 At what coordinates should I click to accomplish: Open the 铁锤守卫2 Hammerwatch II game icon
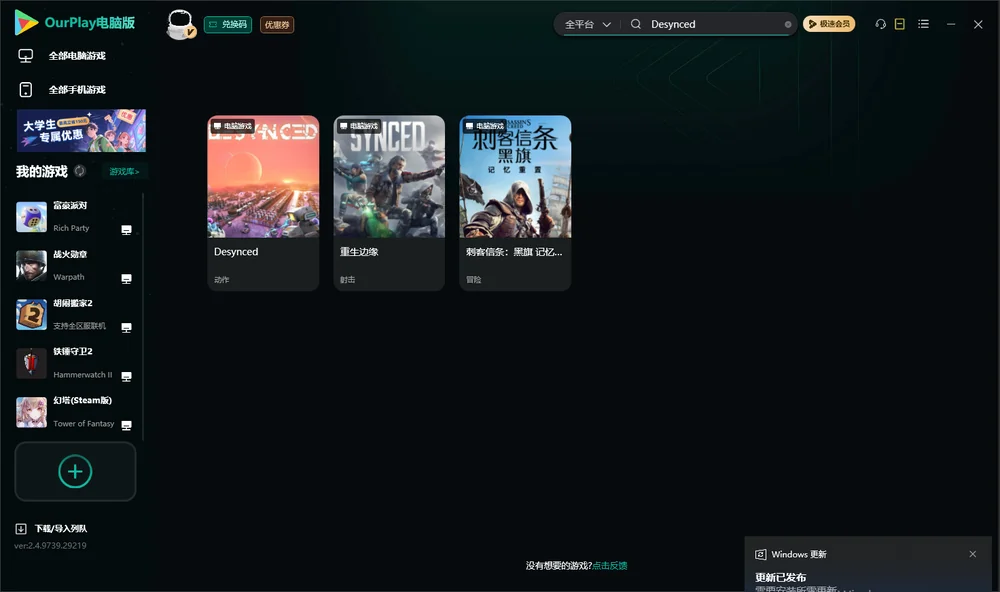pyautogui.click(x=31, y=364)
